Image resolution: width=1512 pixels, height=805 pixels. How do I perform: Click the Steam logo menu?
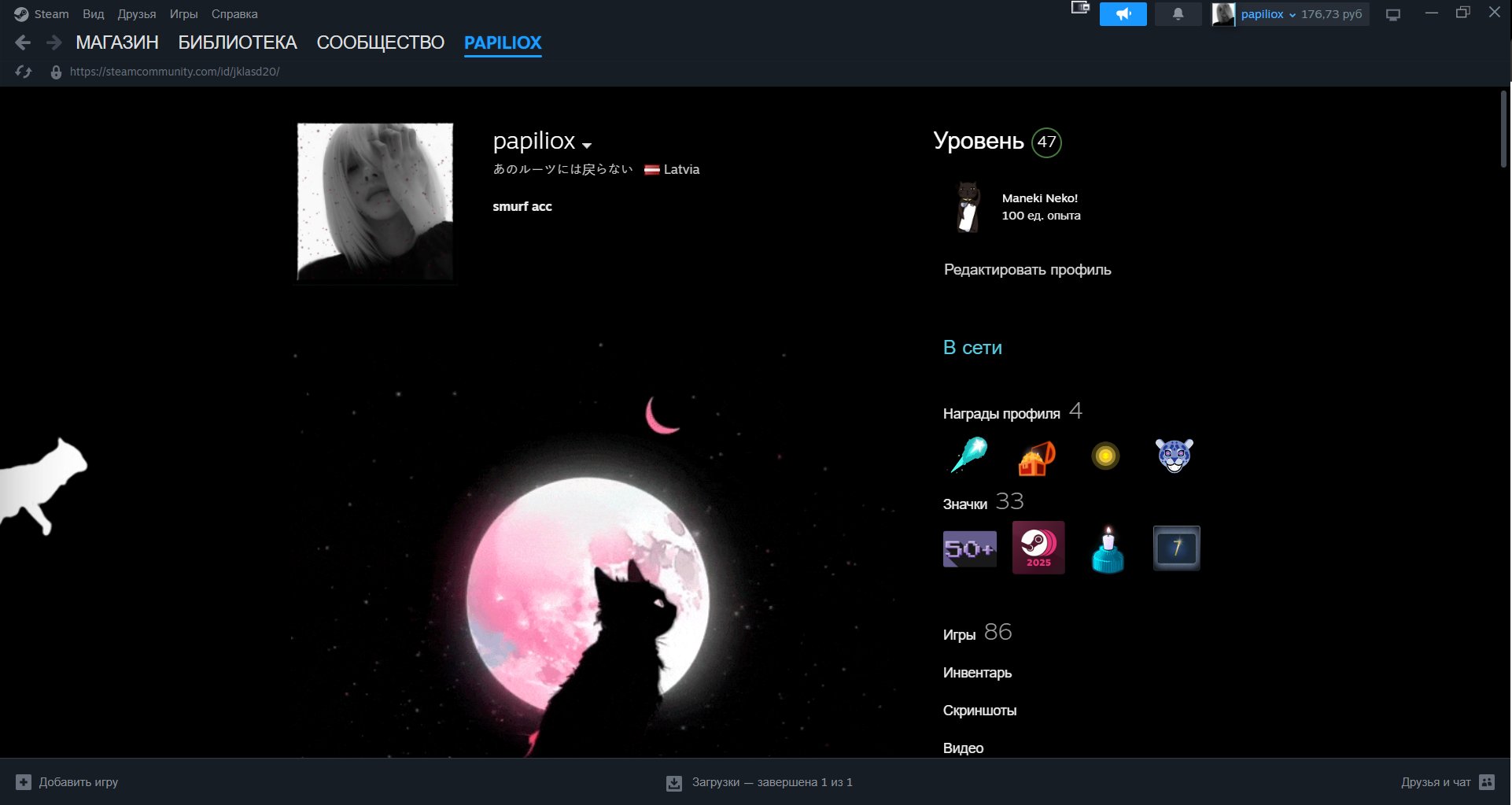coord(42,14)
